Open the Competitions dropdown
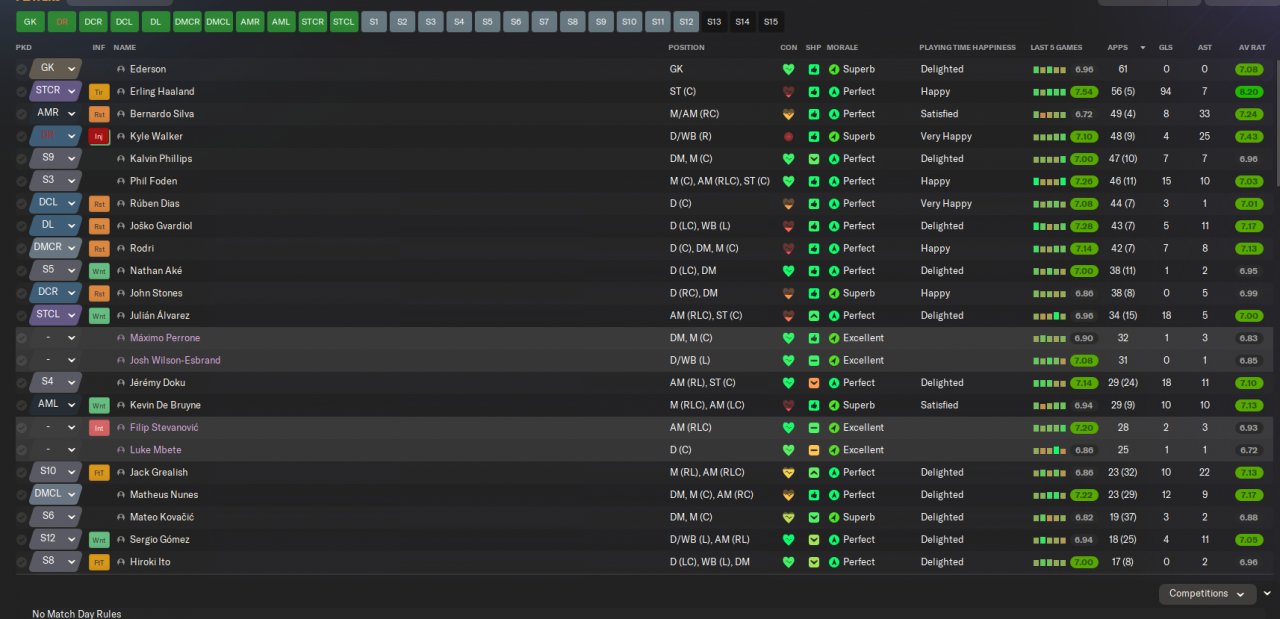This screenshot has width=1280, height=619. tap(1207, 594)
